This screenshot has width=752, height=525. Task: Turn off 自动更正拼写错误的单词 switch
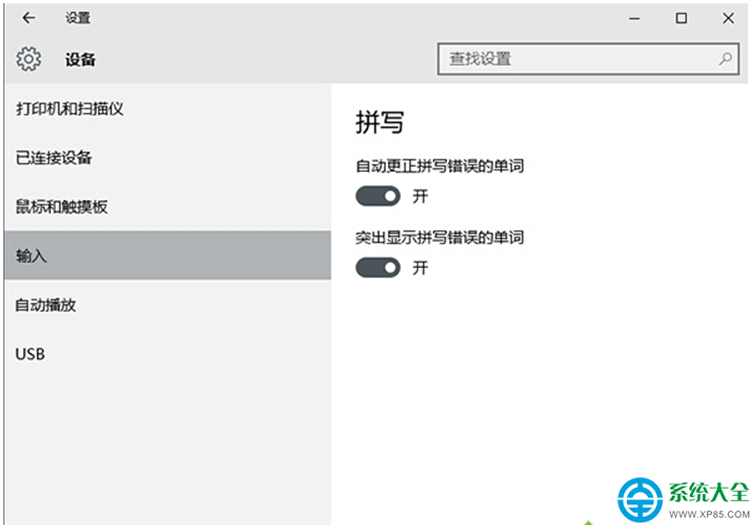[378, 196]
